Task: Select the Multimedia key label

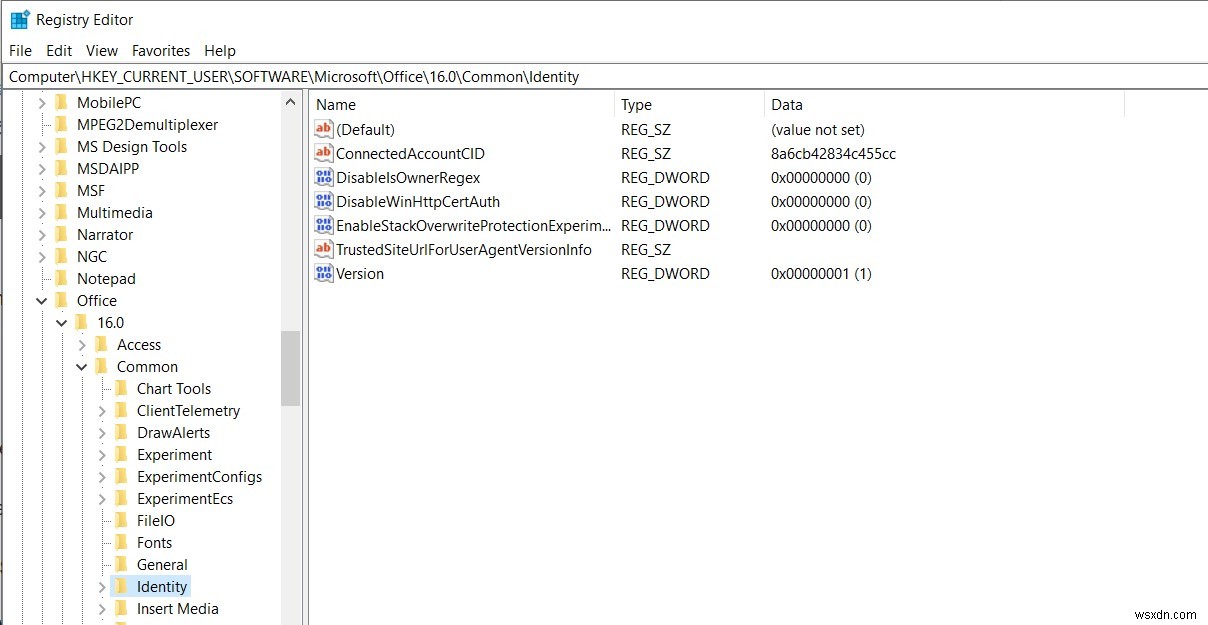Action: pos(115,212)
